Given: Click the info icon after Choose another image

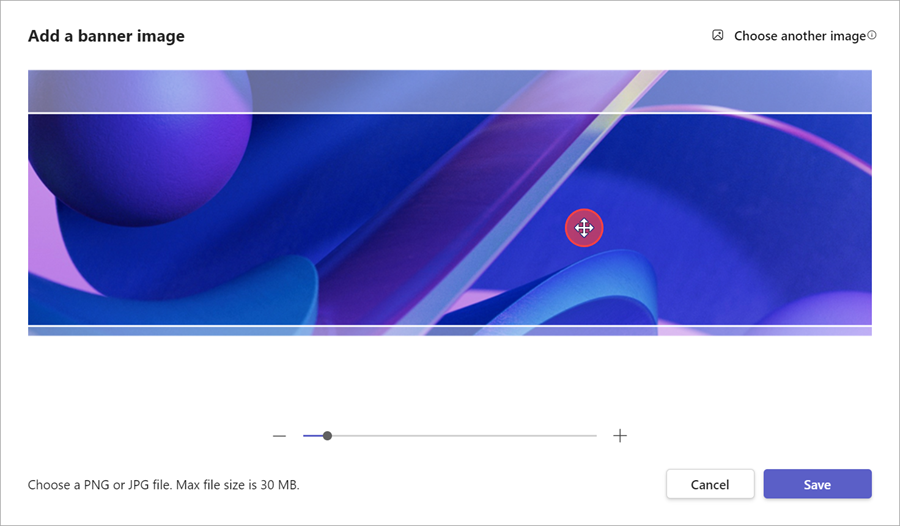Looking at the screenshot, I should [x=872, y=35].
